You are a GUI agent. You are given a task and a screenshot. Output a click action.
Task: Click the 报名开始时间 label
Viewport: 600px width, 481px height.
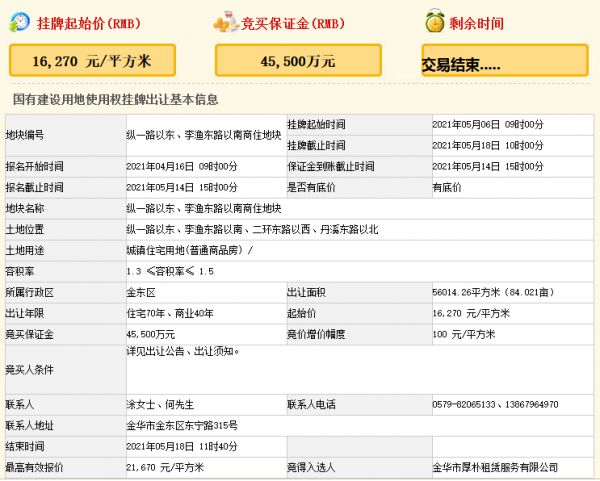34,166
